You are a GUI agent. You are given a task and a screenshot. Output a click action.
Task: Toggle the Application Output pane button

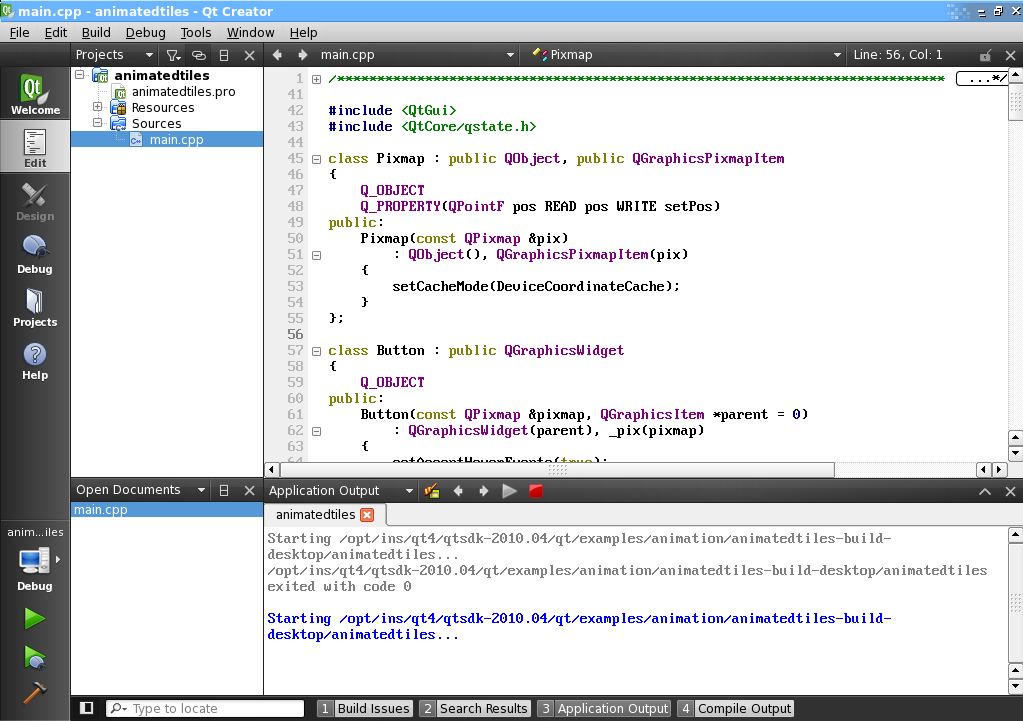(x=604, y=709)
